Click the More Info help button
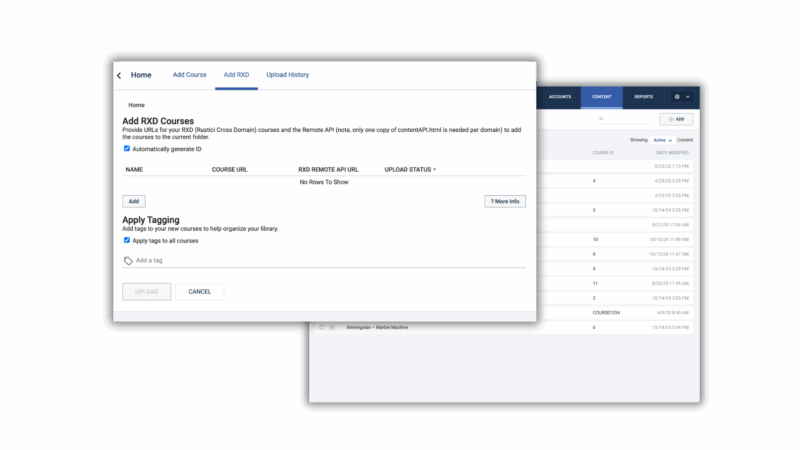 (505, 201)
